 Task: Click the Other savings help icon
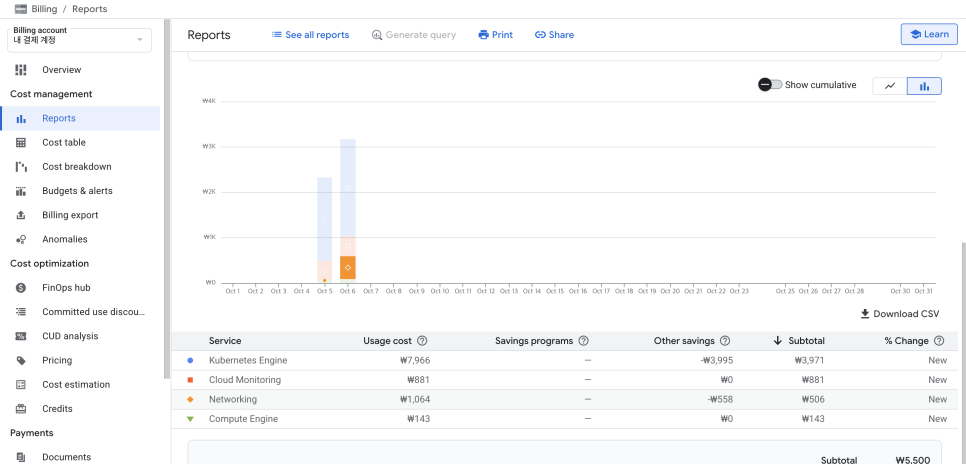click(x=725, y=341)
